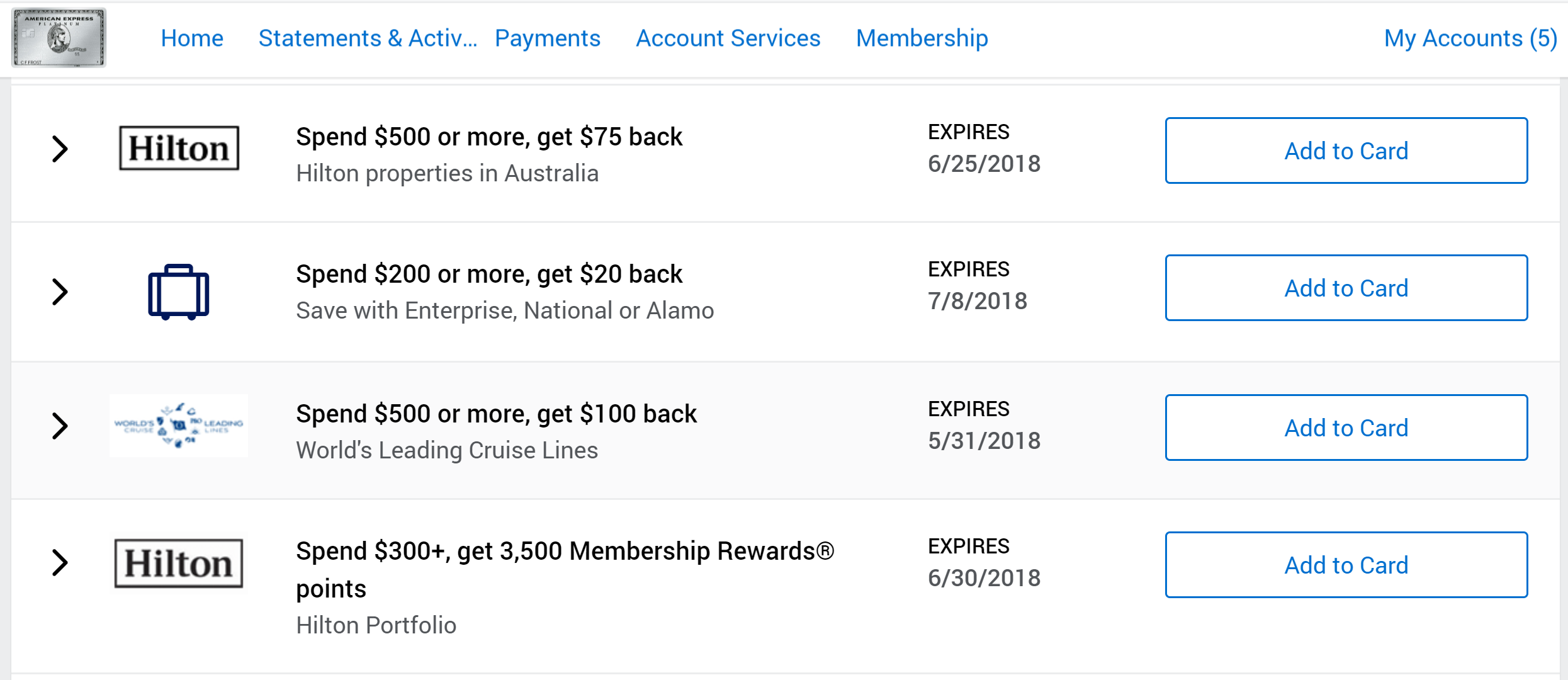The height and width of the screenshot is (680, 1568).
Task: Open Statements & Activity menu
Action: [x=368, y=38]
